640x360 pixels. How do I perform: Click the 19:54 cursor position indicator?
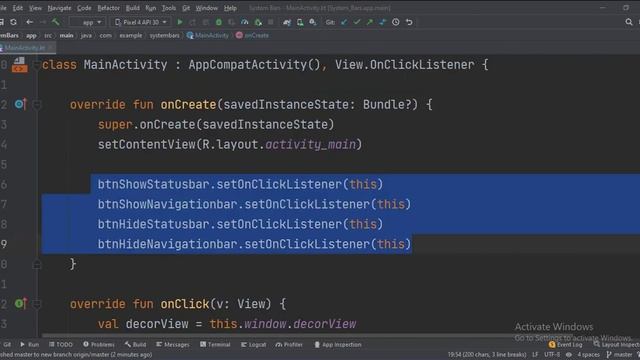pos(487,355)
